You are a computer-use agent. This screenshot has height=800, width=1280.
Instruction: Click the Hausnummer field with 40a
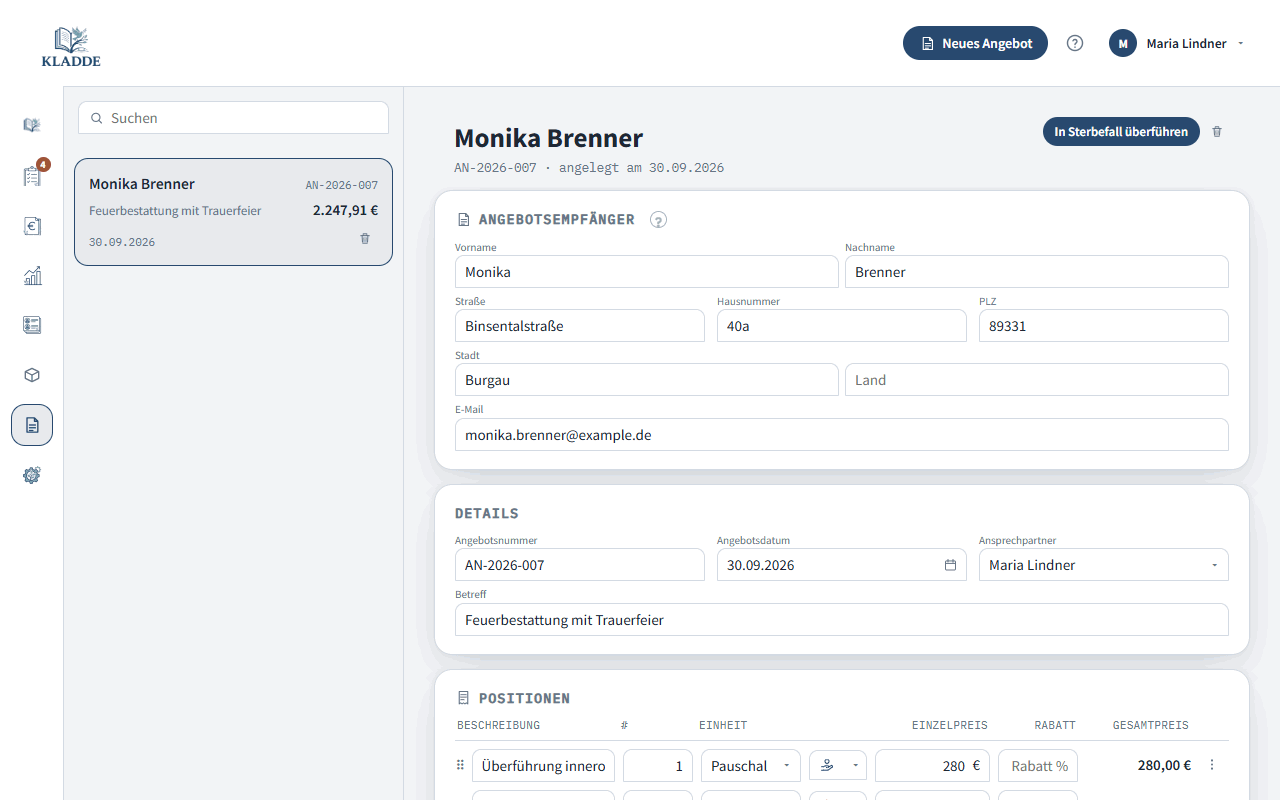(x=842, y=326)
